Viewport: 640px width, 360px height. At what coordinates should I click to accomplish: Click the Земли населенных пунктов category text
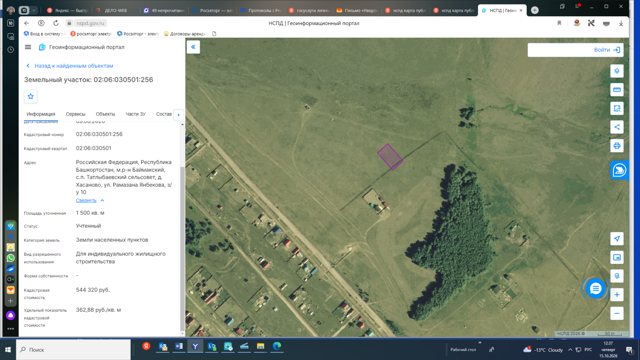[112, 240]
